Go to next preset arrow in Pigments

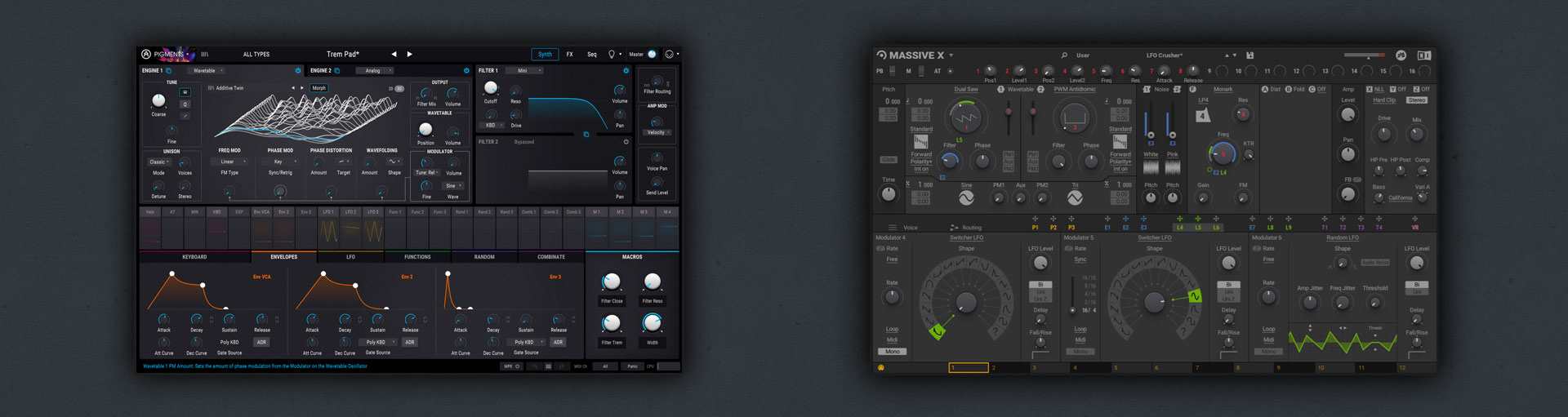(x=410, y=54)
